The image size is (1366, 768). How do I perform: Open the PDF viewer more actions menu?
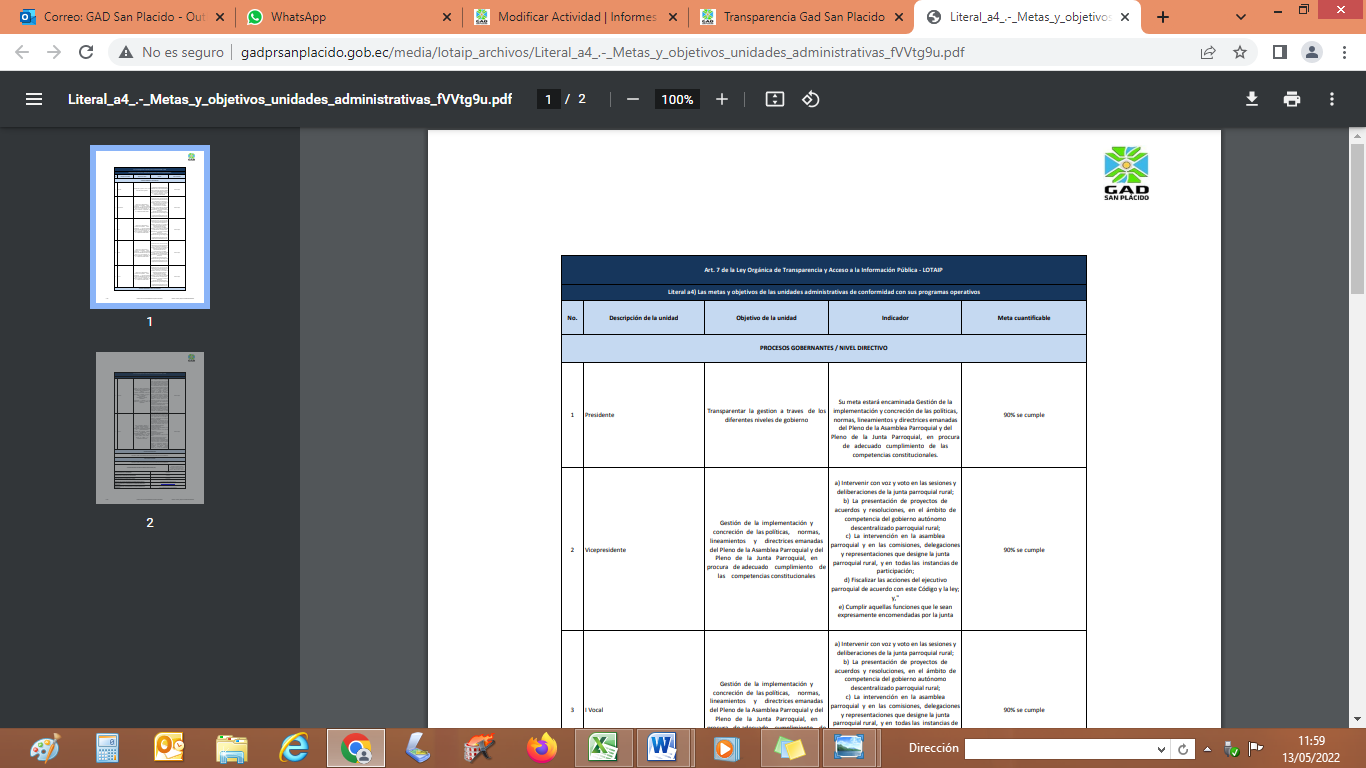tap(1332, 99)
